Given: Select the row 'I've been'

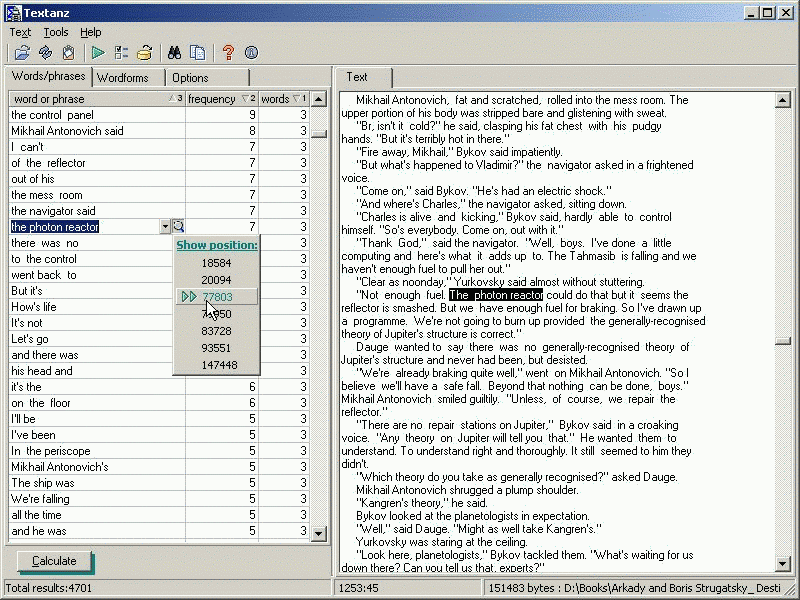Looking at the screenshot, I should 159,435.
